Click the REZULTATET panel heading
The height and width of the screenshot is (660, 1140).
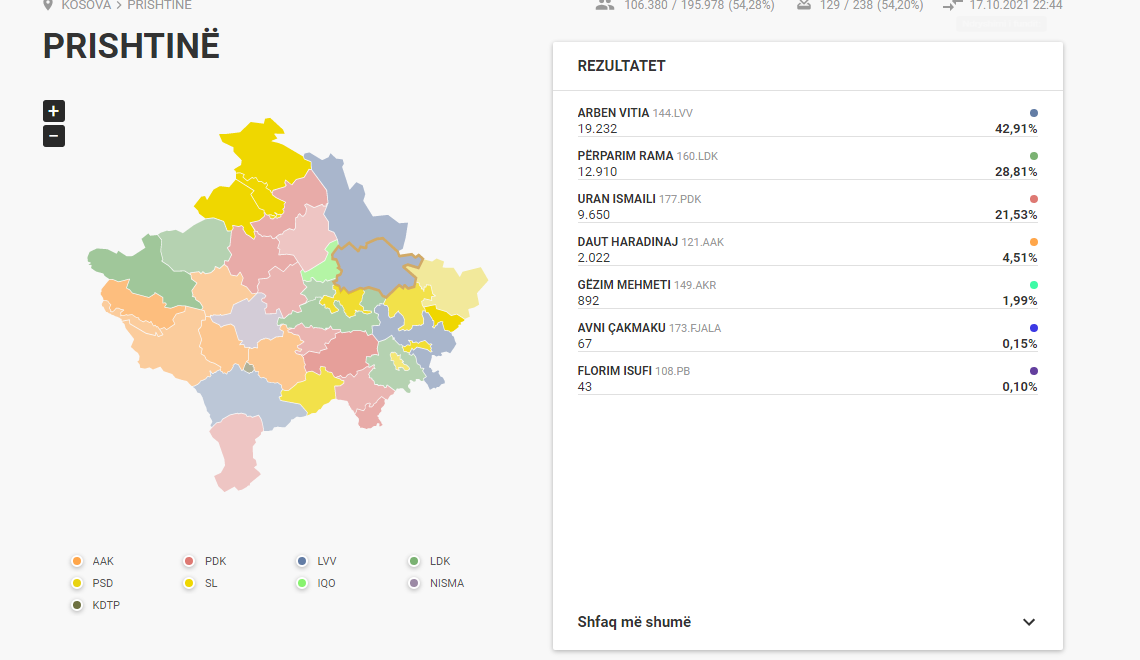621,66
